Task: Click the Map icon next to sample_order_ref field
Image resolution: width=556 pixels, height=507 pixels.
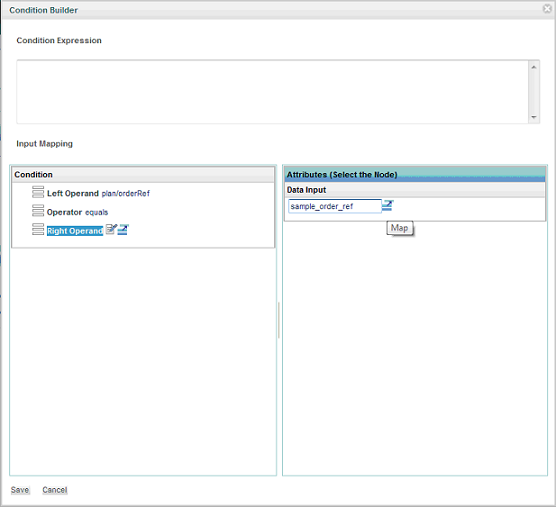Action: pos(388,205)
